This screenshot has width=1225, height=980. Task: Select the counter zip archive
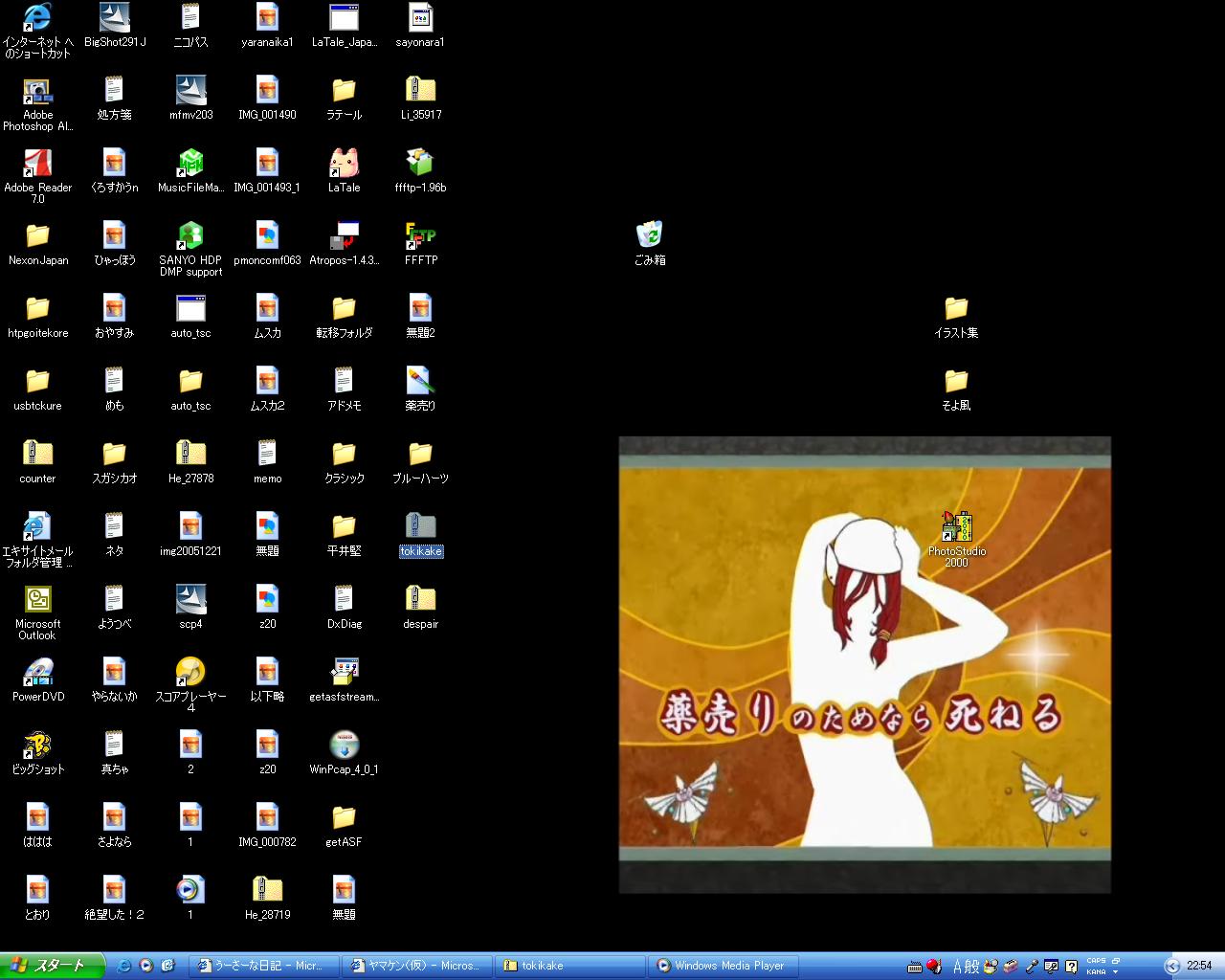click(x=38, y=461)
